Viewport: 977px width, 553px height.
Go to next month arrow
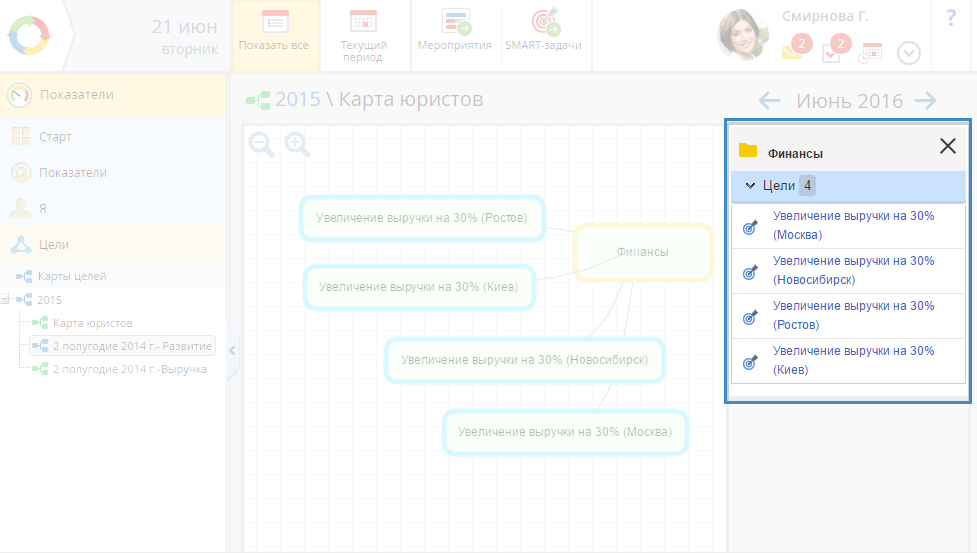(926, 100)
